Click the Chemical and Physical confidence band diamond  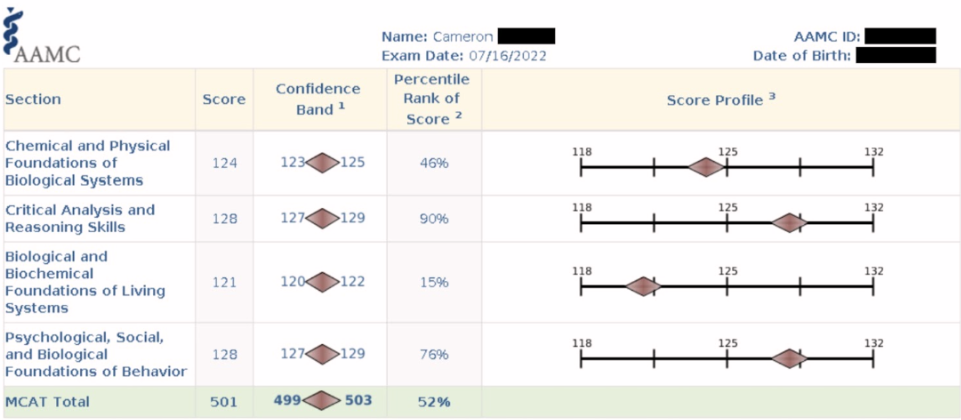pyautogui.click(x=322, y=163)
